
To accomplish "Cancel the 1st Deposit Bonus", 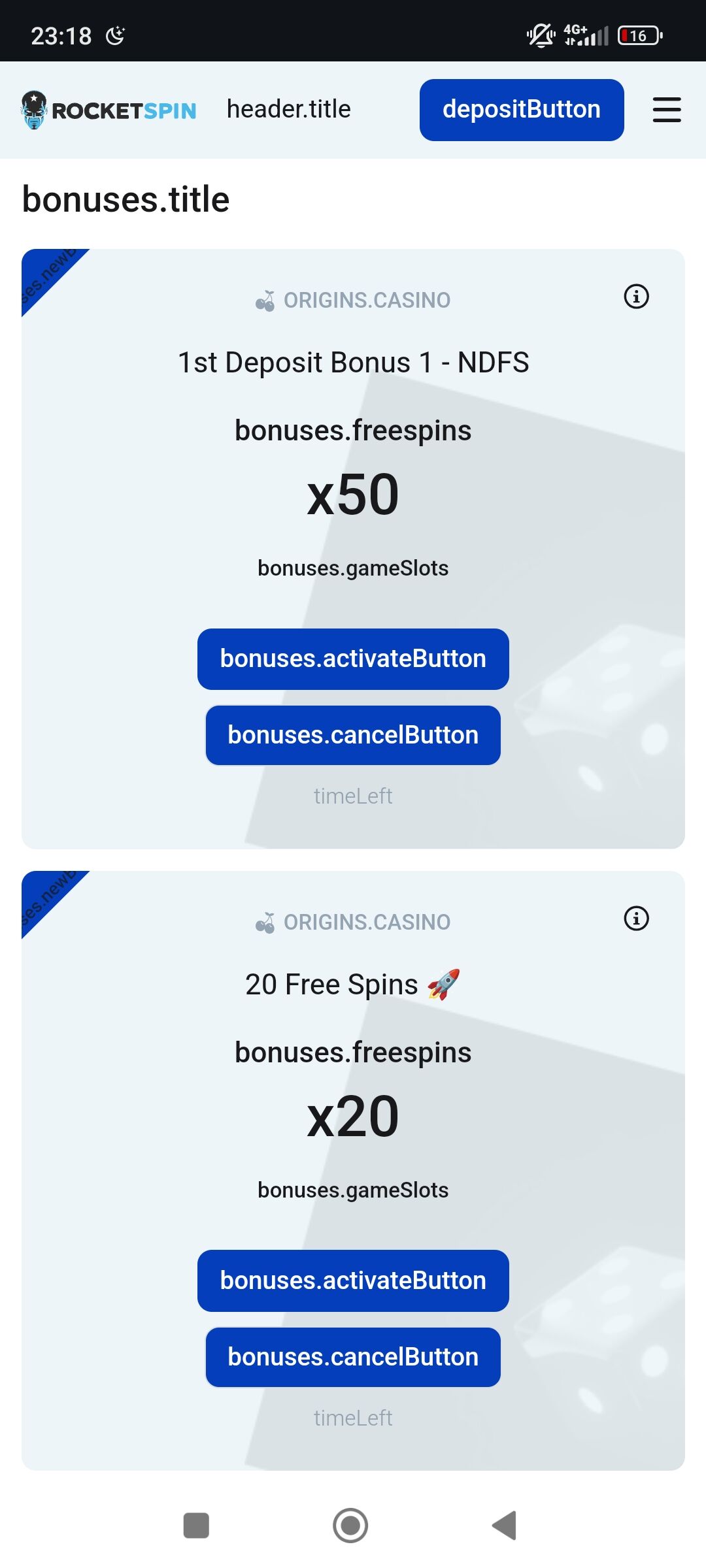I will [353, 735].
